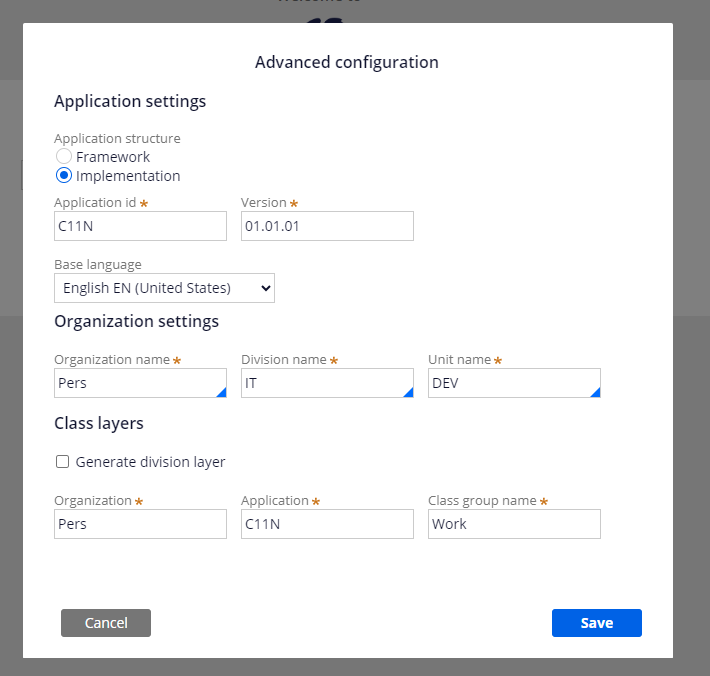
Task: Select the Framework radio button
Action: tap(64, 157)
